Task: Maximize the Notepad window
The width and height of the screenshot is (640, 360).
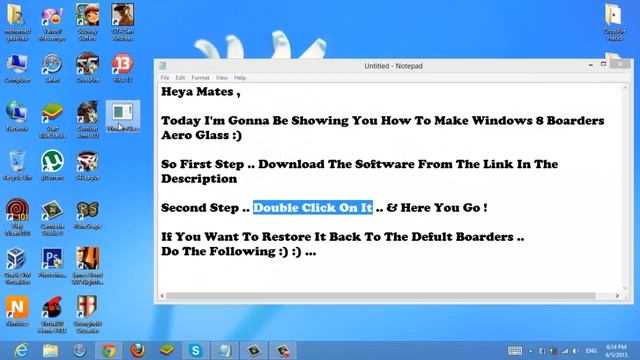Action: (x=603, y=64)
